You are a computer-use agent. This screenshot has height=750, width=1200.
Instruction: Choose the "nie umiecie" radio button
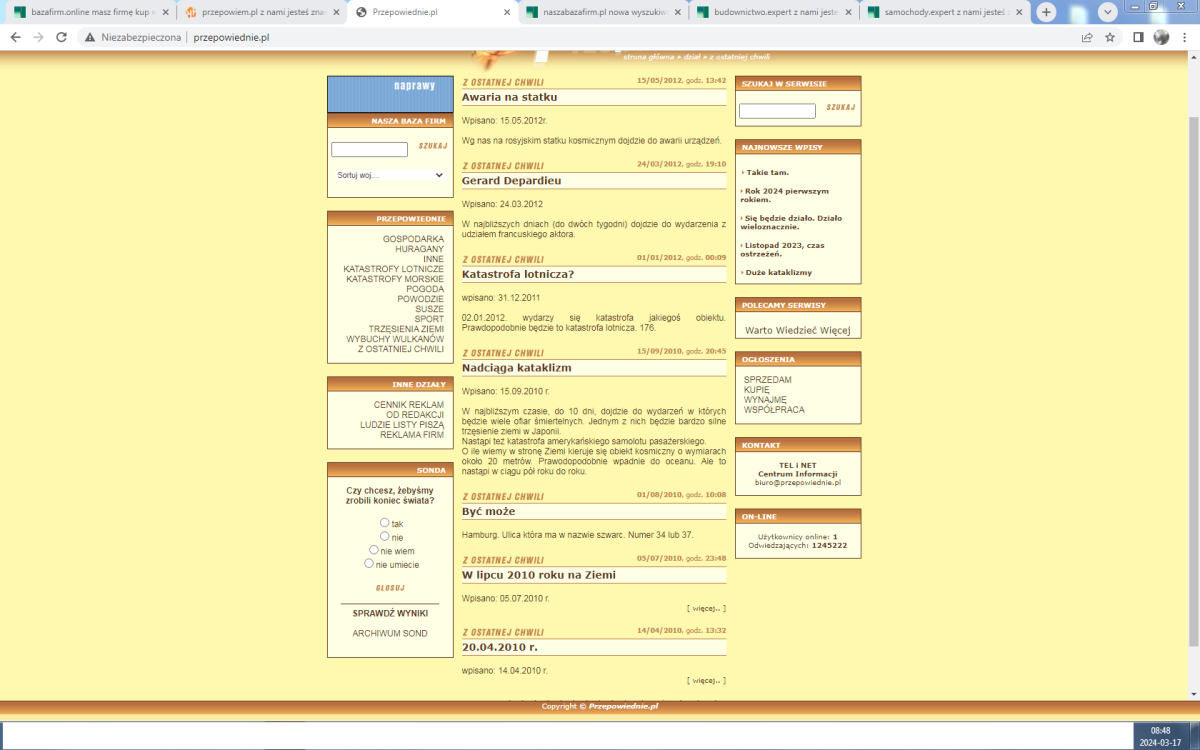click(369, 564)
